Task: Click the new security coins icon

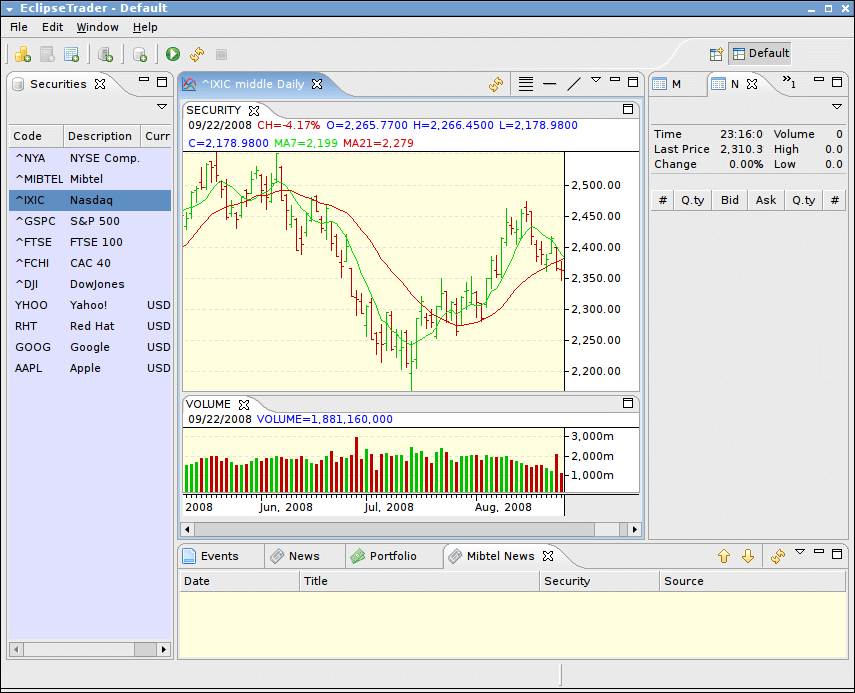Action: pos(22,54)
